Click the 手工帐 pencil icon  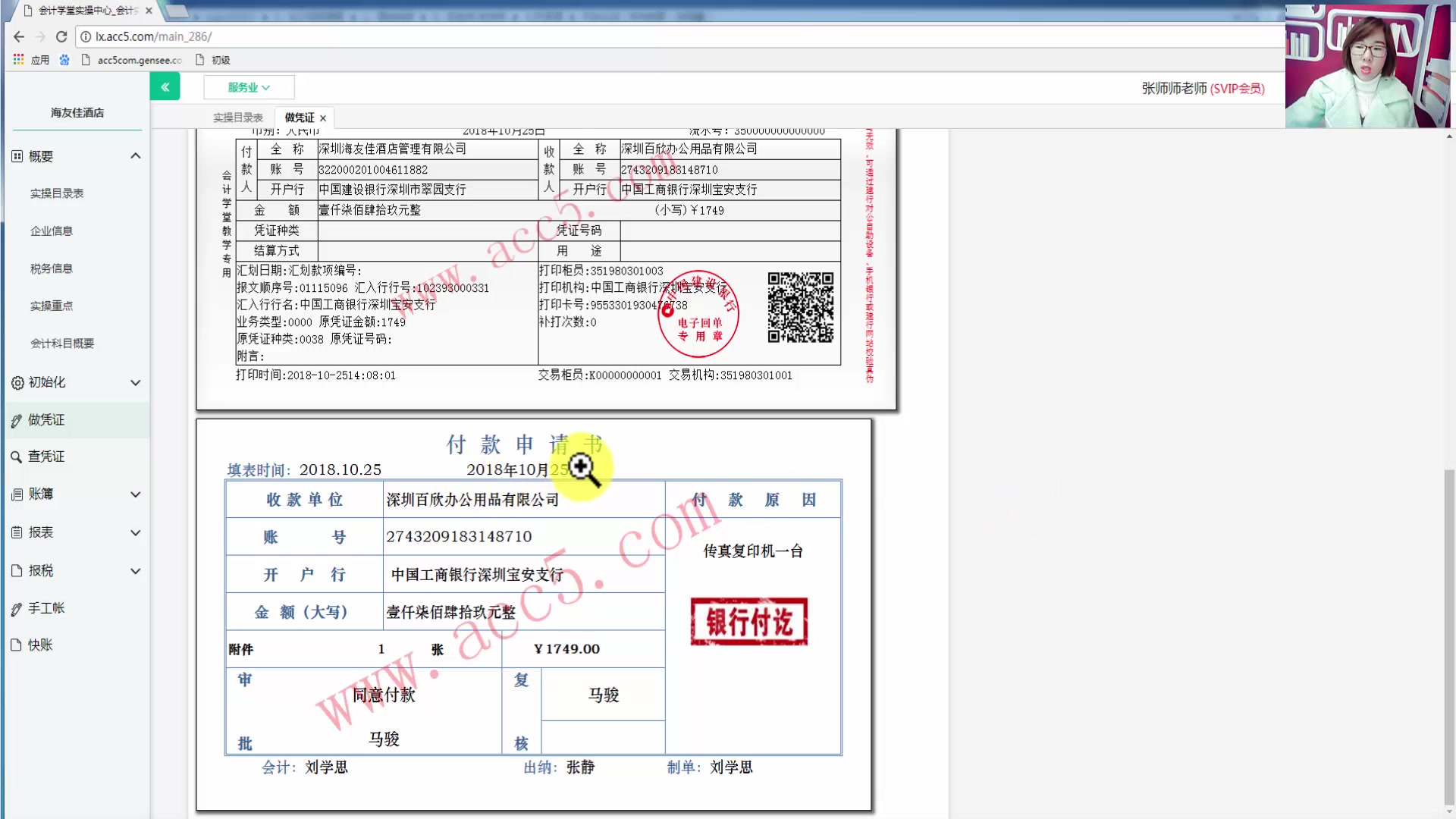(17, 608)
